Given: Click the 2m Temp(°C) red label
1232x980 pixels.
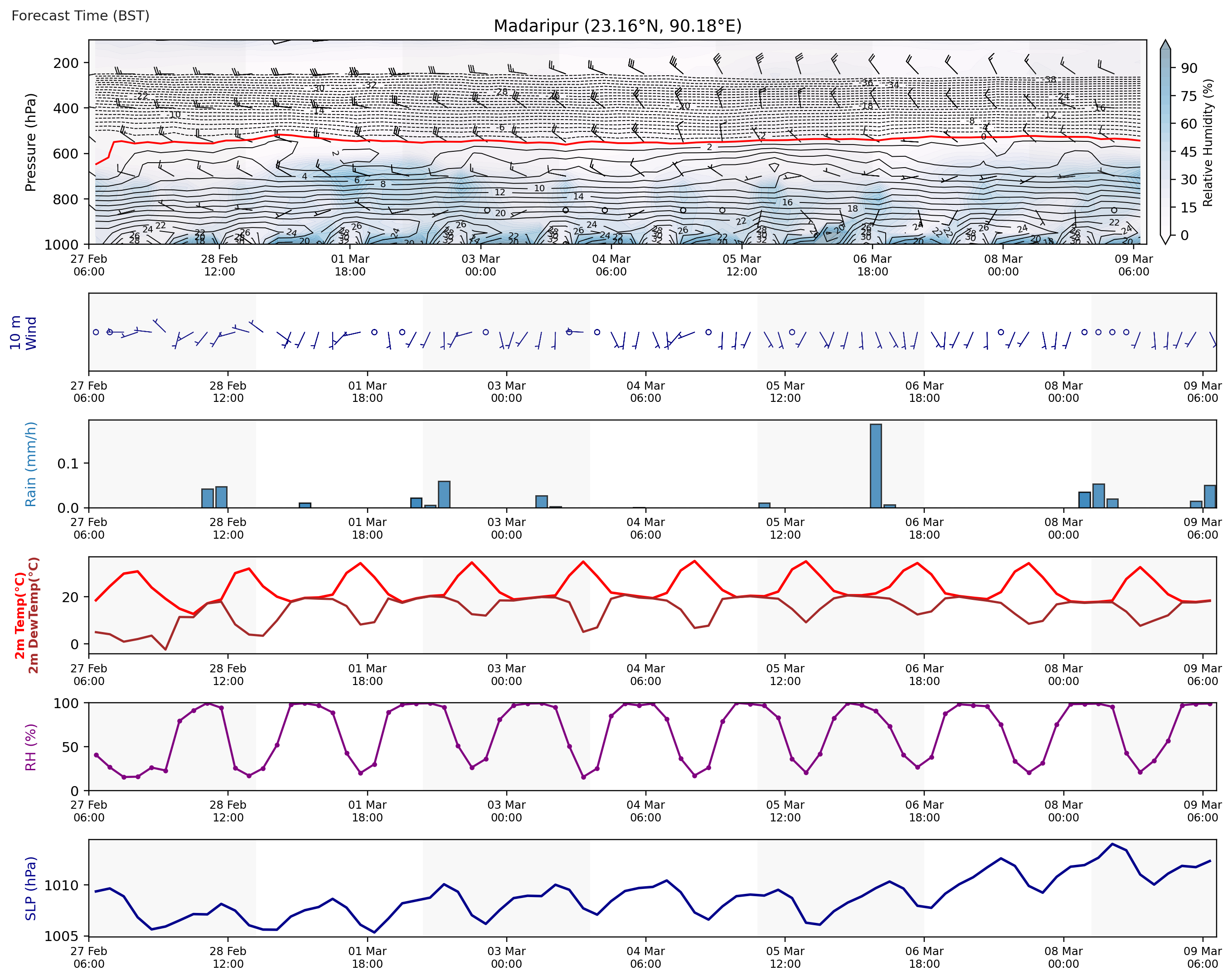Looking at the screenshot, I should click(19, 615).
